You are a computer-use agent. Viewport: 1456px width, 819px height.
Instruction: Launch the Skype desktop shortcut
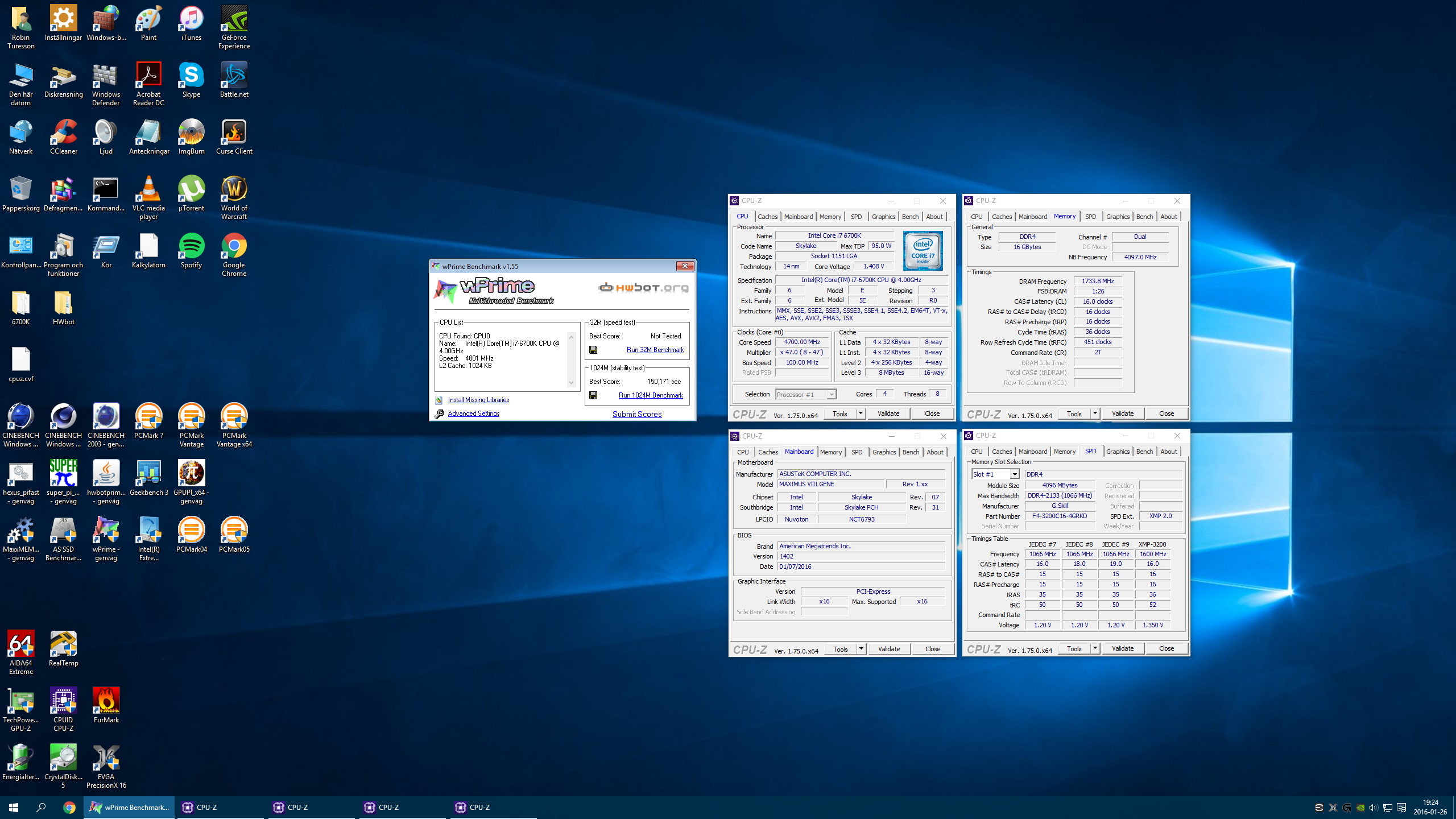click(x=191, y=80)
